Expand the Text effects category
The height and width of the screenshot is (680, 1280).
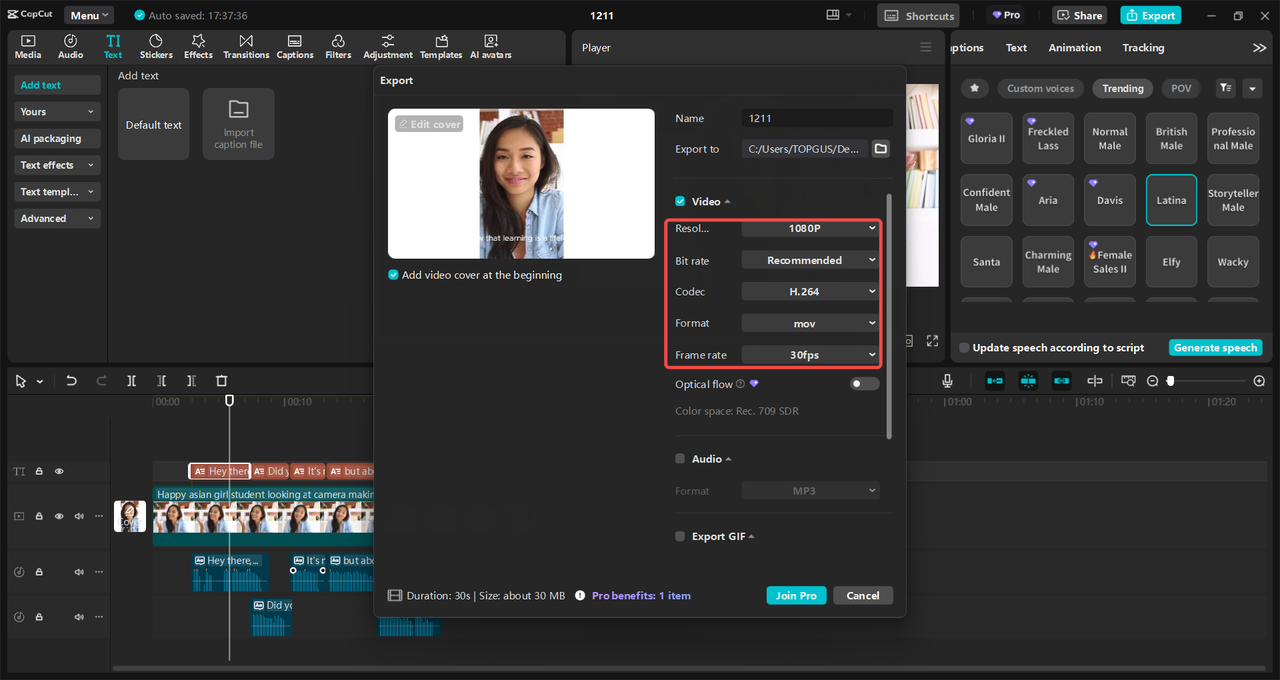57,165
